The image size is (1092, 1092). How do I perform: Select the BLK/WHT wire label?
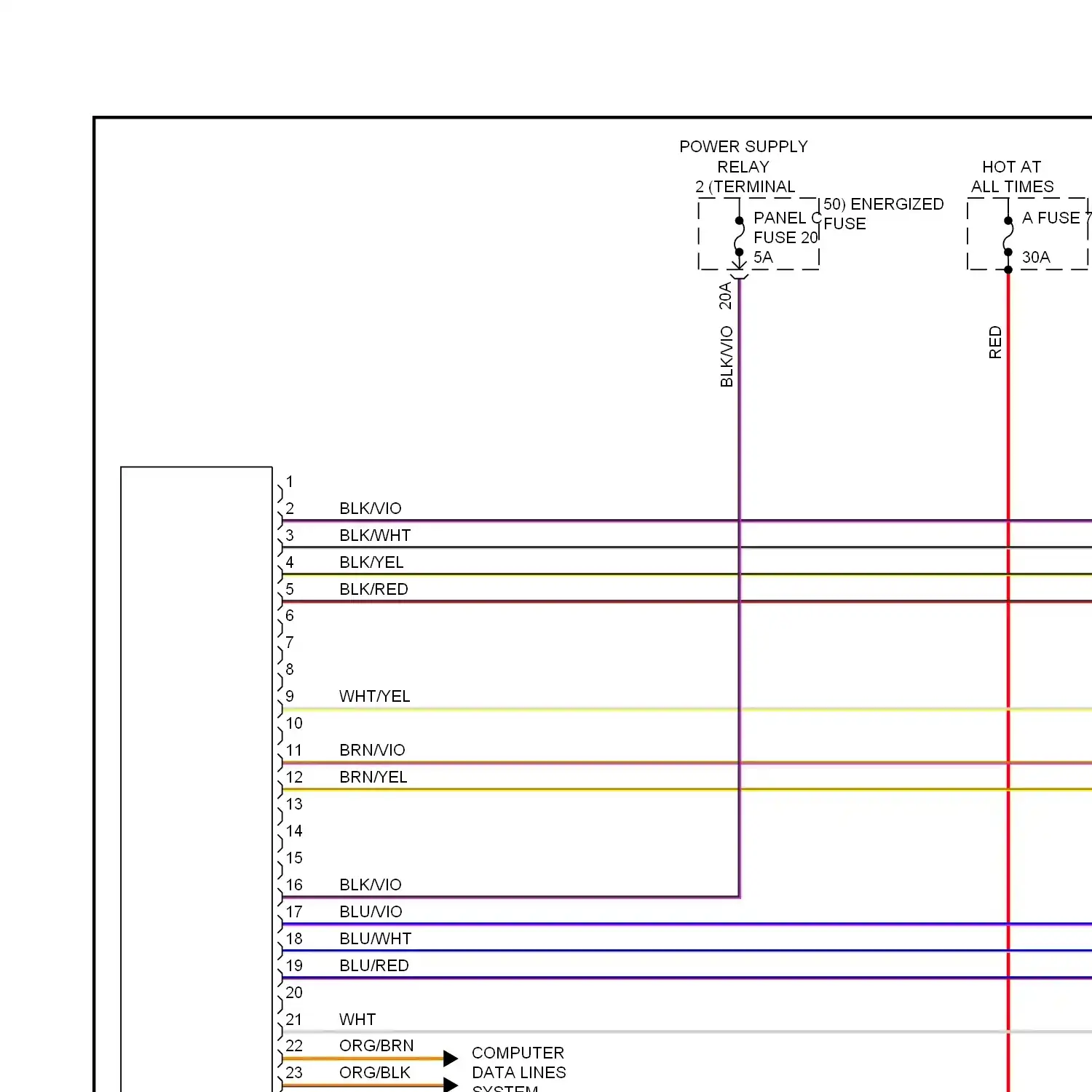pyautogui.click(x=375, y=535)
